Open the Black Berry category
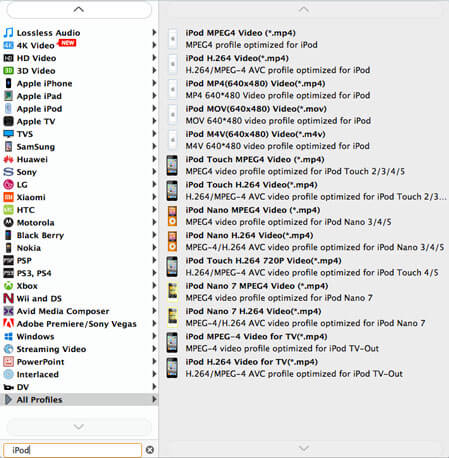This screenshot has width=449, height=458. tap(79, 235)
